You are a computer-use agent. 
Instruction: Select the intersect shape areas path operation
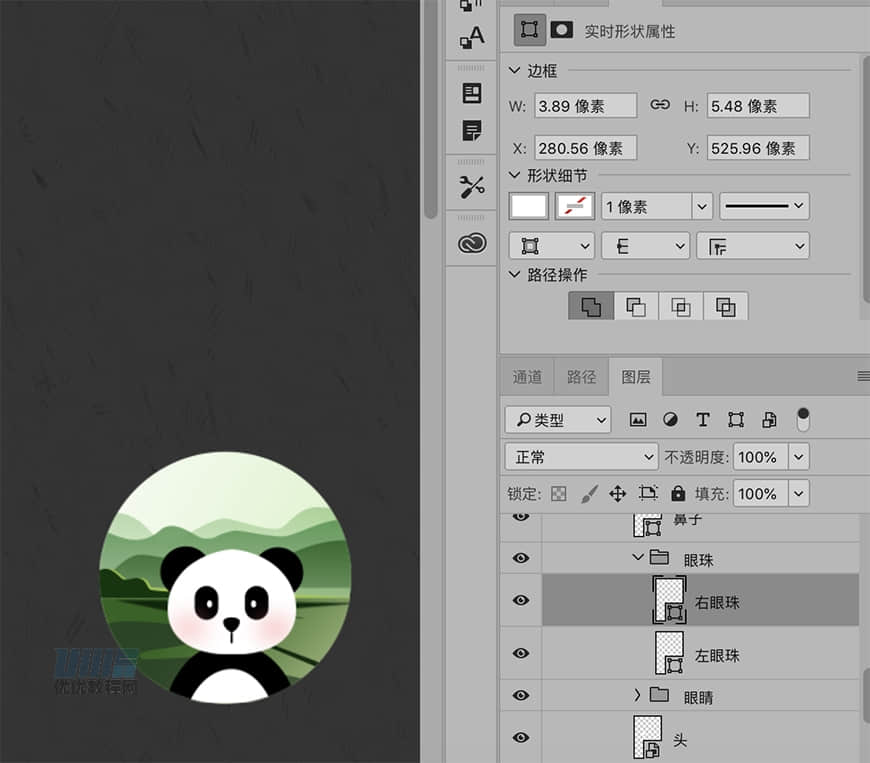point(680,306)
